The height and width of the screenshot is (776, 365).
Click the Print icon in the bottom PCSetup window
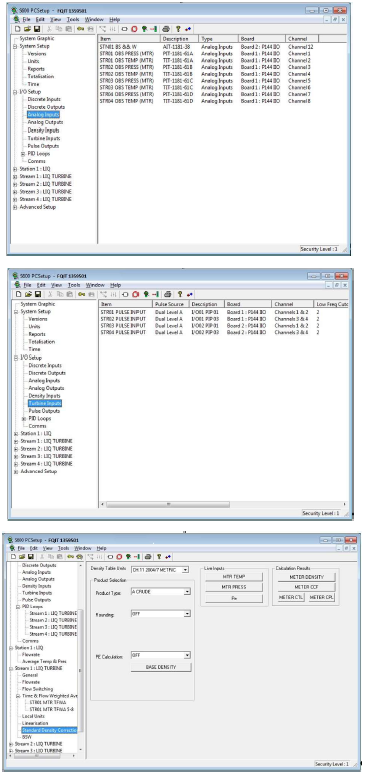(148, 557)
